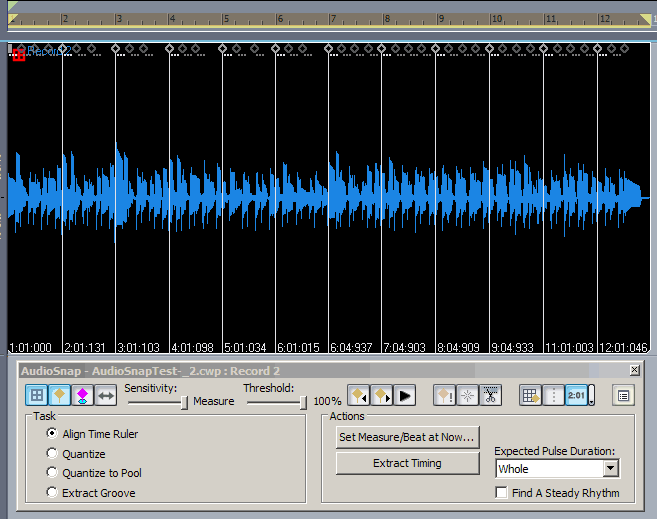657x519 pixels.
Task: Click the double-arrow stretch icon
Action: point(105,395)
